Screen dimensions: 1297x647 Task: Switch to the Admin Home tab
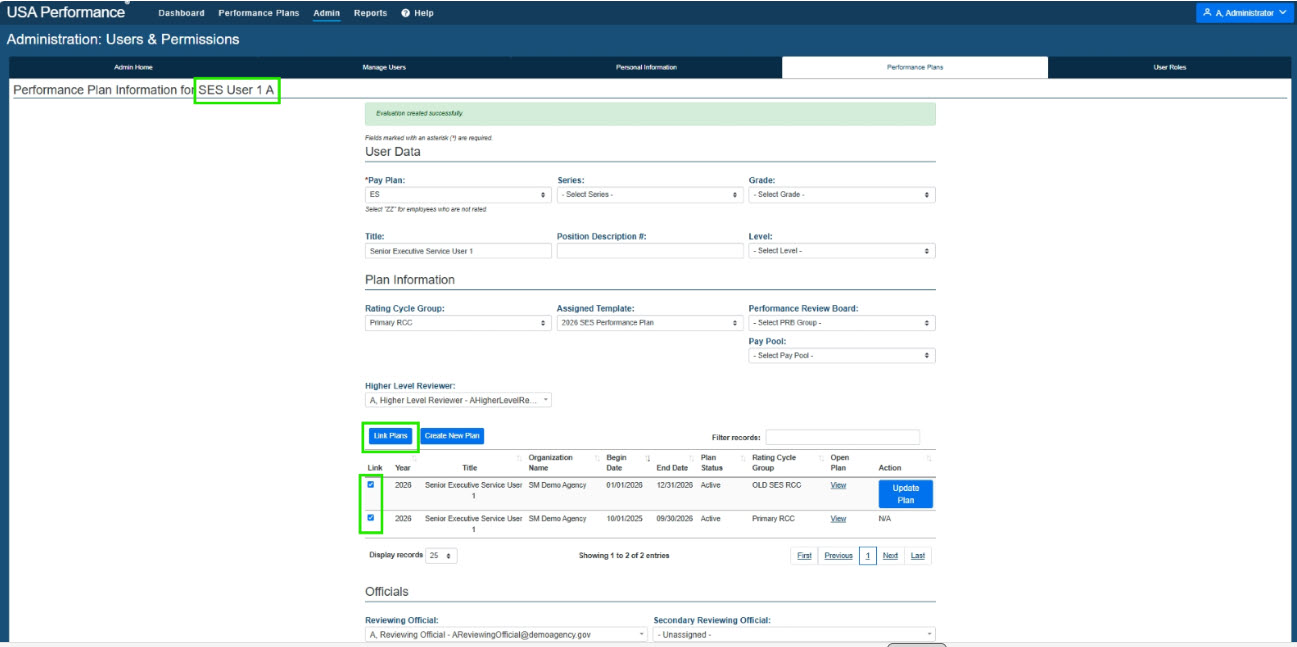pyautogui.click(x=133, y=67)
